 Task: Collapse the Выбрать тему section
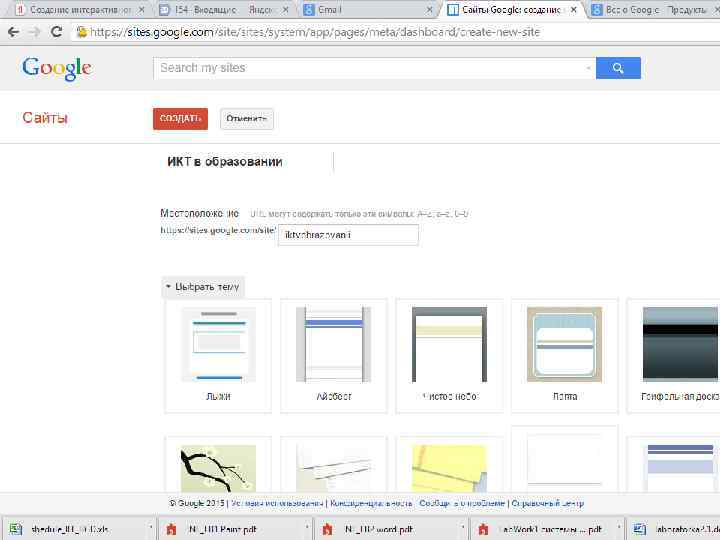point(203,287)
